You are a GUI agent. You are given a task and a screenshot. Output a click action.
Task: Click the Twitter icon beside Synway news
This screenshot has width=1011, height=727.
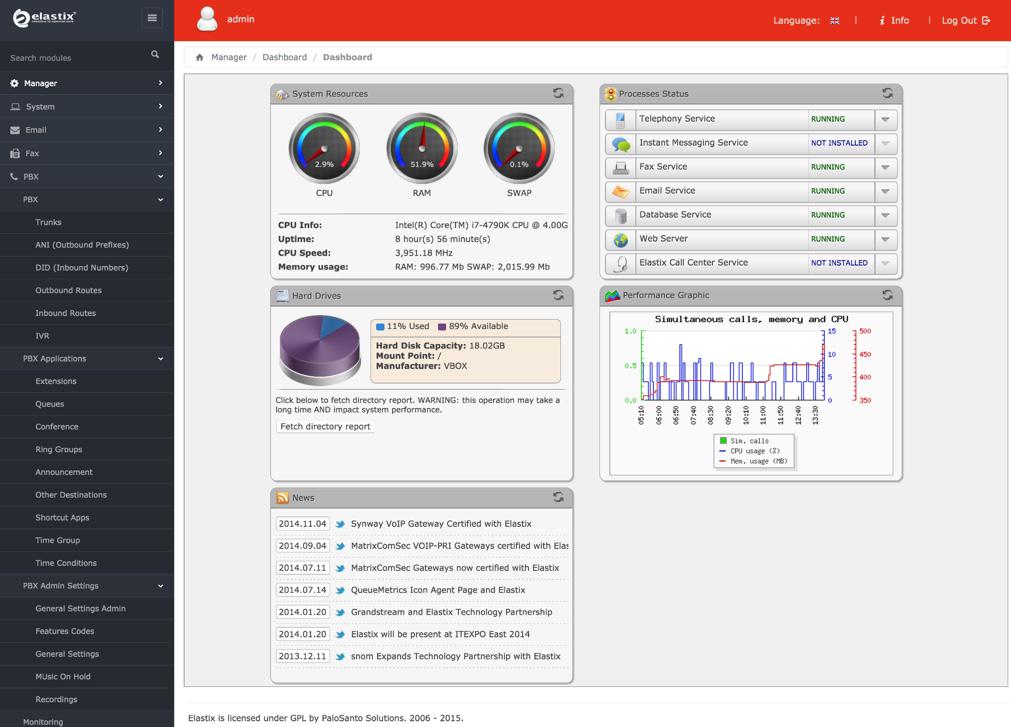(x=340, y=524)
